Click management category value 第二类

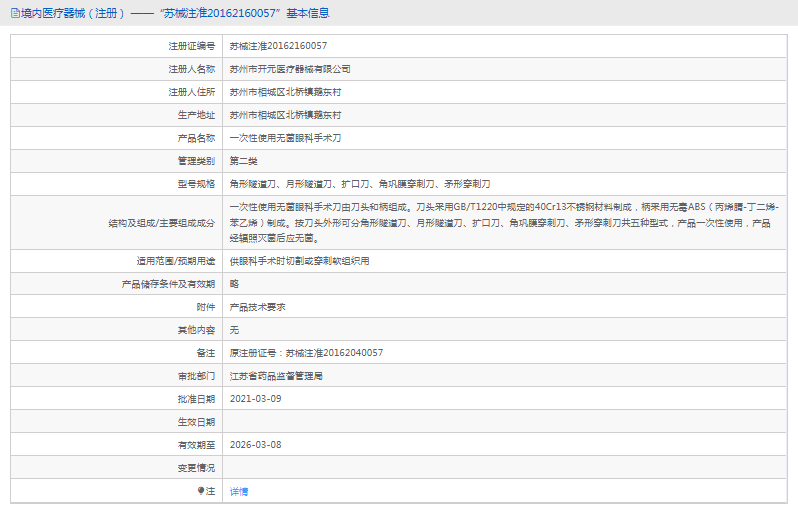coord(243,161)
